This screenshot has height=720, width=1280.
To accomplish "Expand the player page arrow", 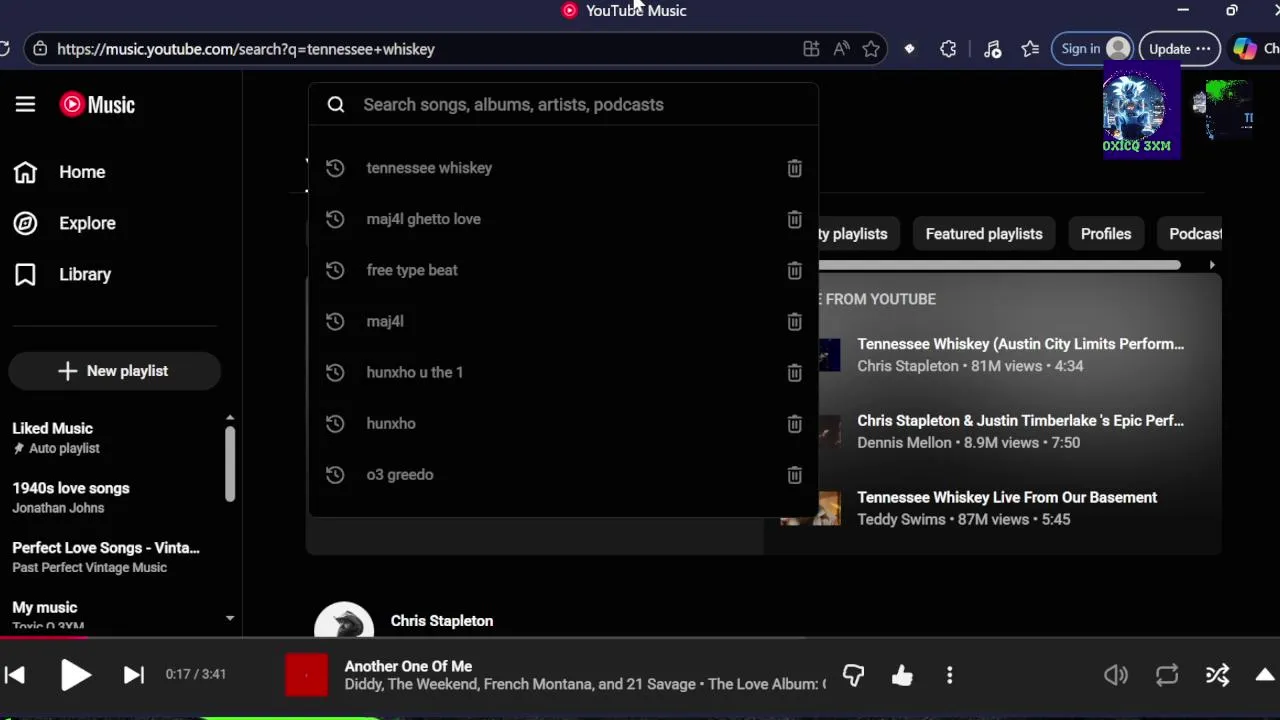I will (x=1265, y=675).
